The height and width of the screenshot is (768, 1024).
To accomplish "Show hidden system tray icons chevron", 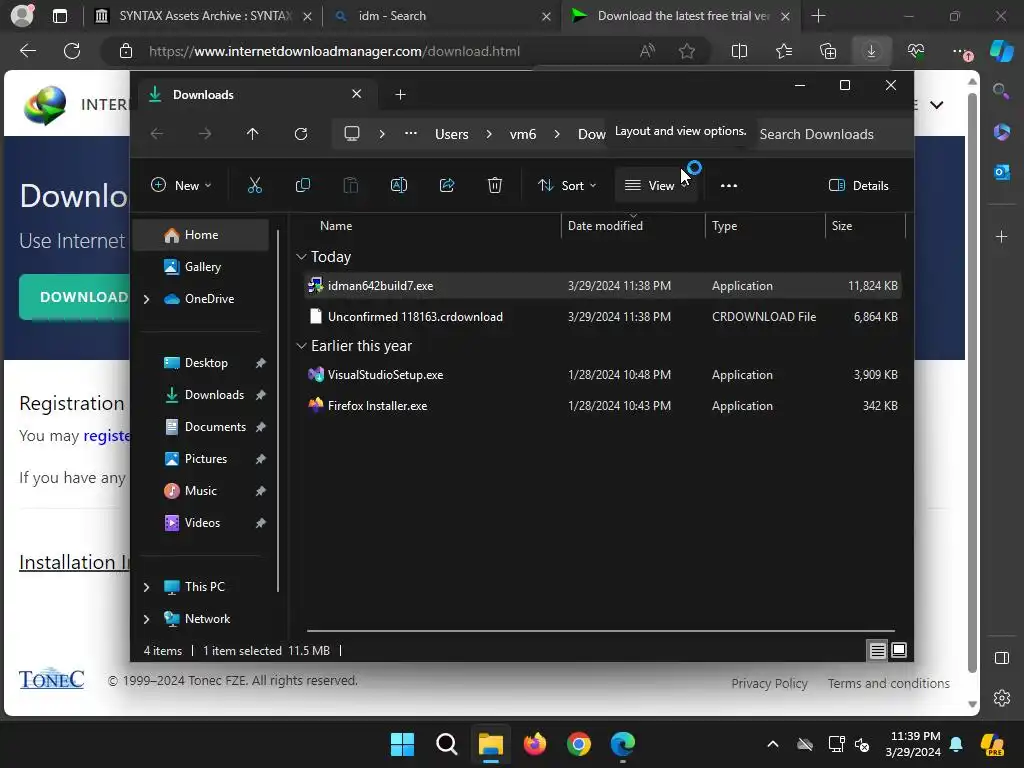I will pyautogui.click(x=773, y=744).
